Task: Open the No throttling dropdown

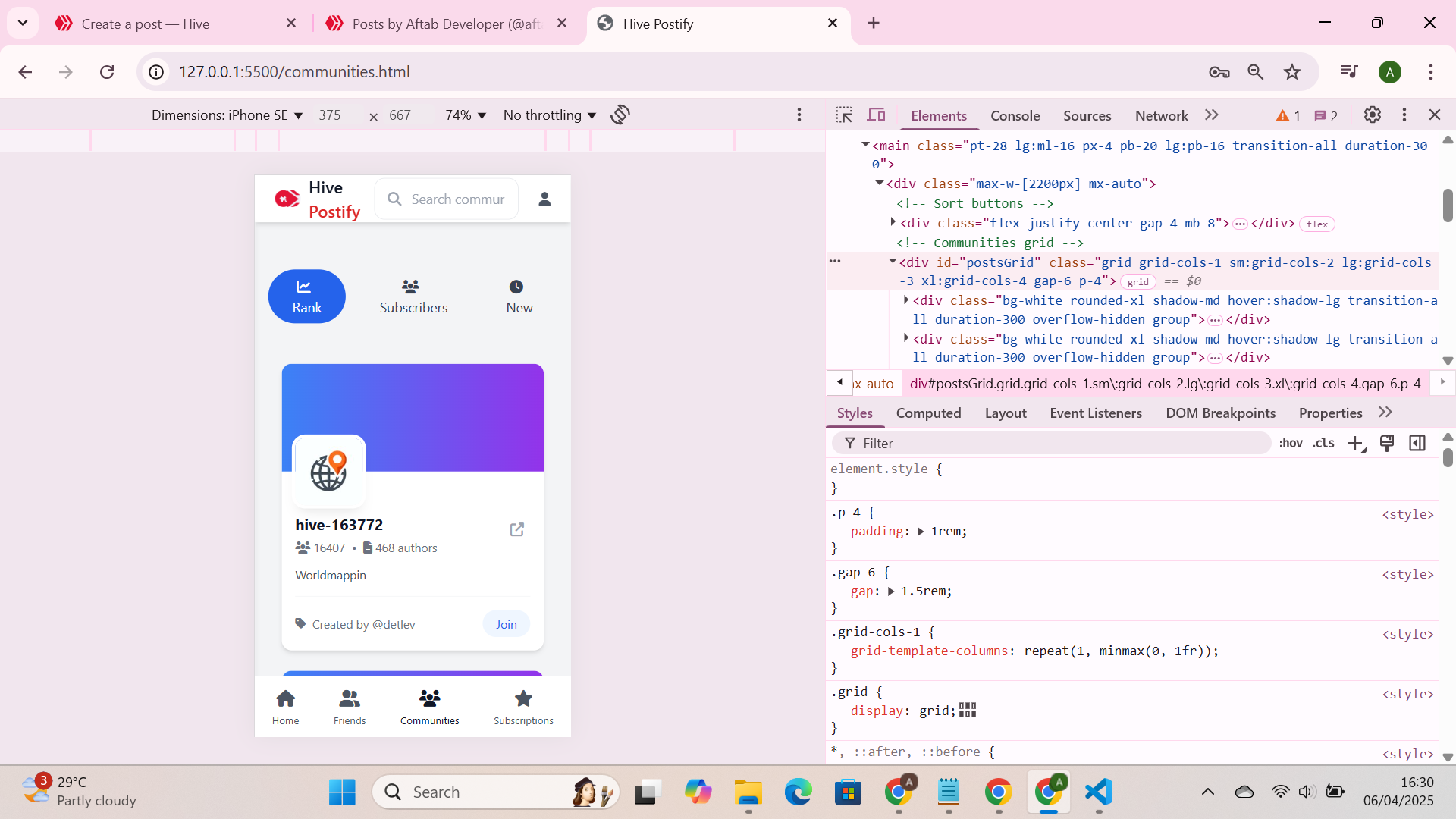Action: click(x=550, y=115)
